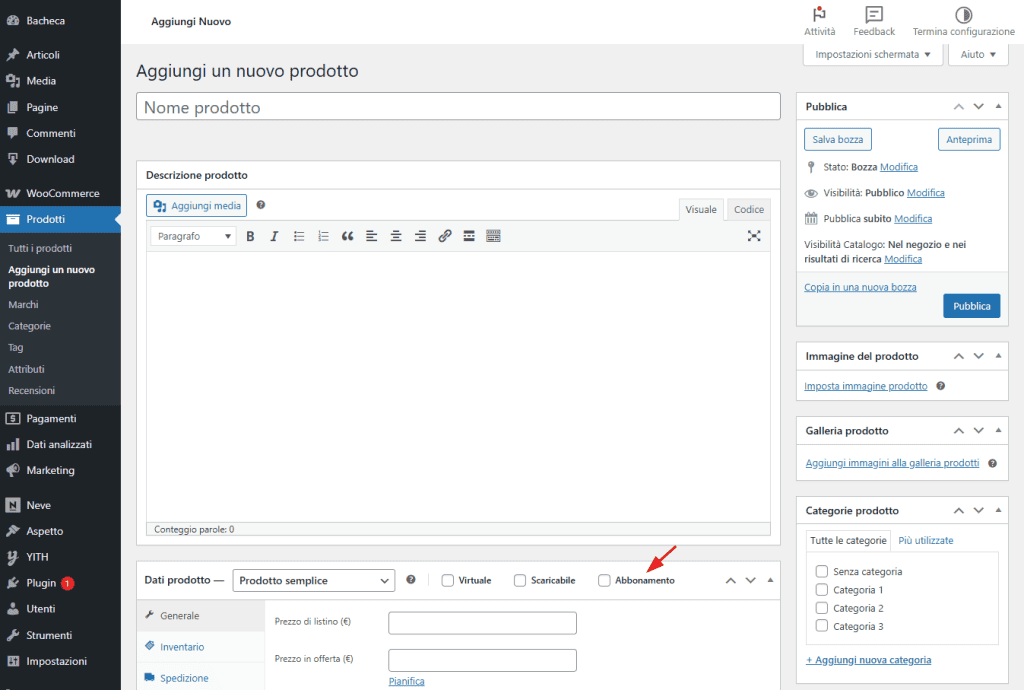The image size is (1024, 690).
Task: Enter distraction-free fullscreen writing mode
Action: pos(754,236)
